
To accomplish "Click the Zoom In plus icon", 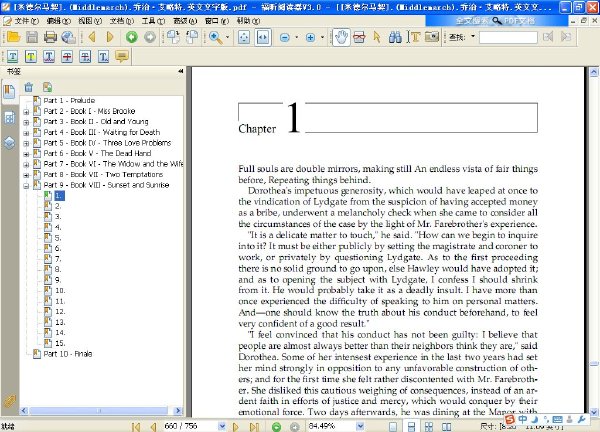I will (x=310, y=37).
